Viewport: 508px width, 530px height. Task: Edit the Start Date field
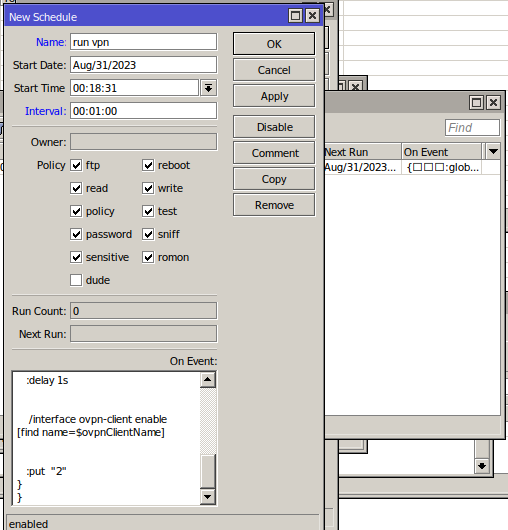(143, 65)
